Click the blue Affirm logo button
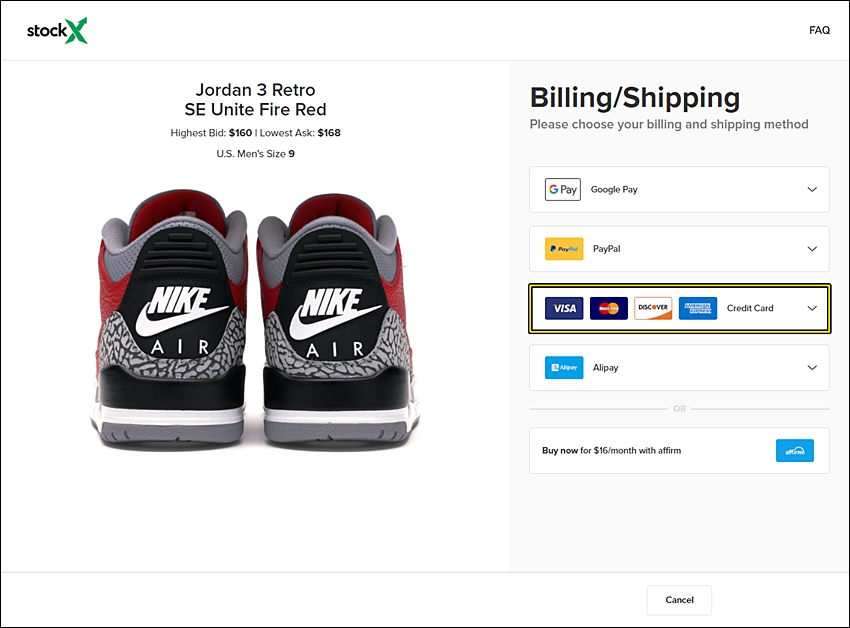 point(795,451)
